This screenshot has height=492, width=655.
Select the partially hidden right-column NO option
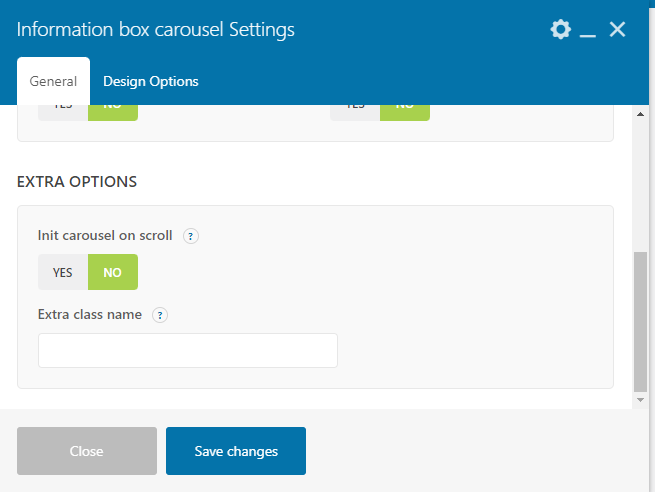click(x=405, y=112)
